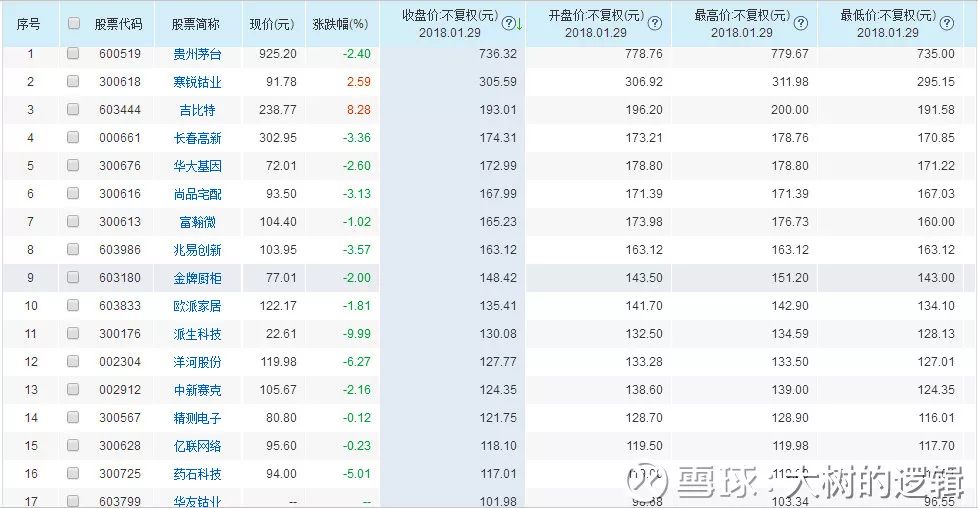Check the box for 002304 洋河股份

coord(73,361)
